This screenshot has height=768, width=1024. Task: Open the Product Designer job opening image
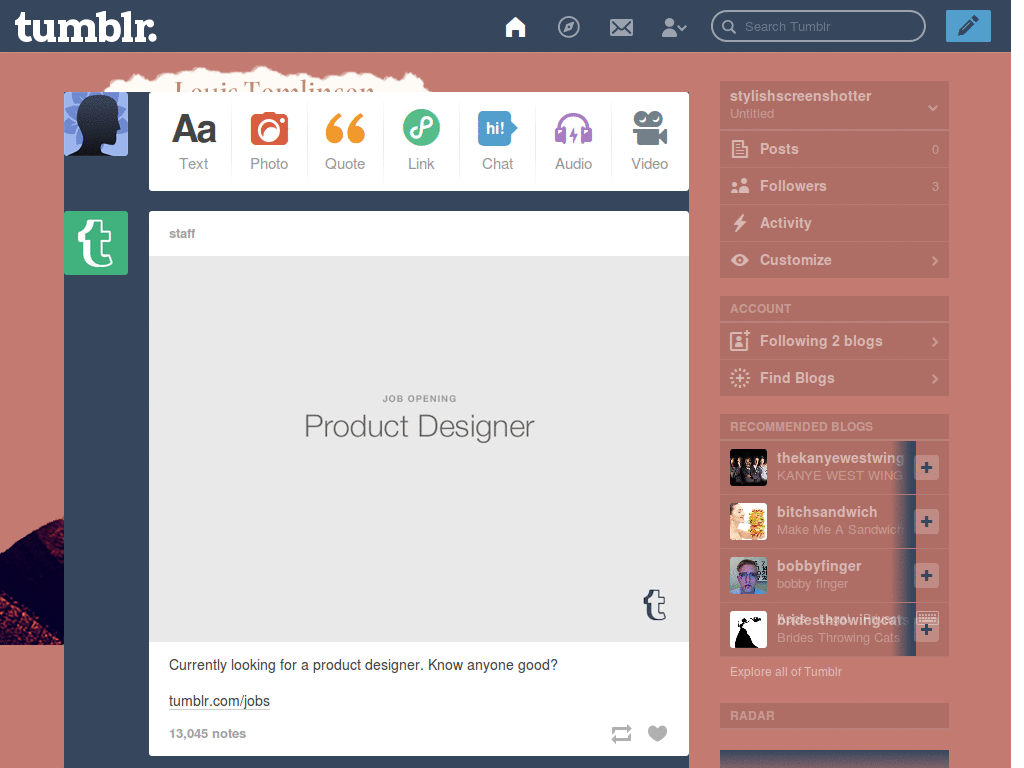click(x=419, y=449)
